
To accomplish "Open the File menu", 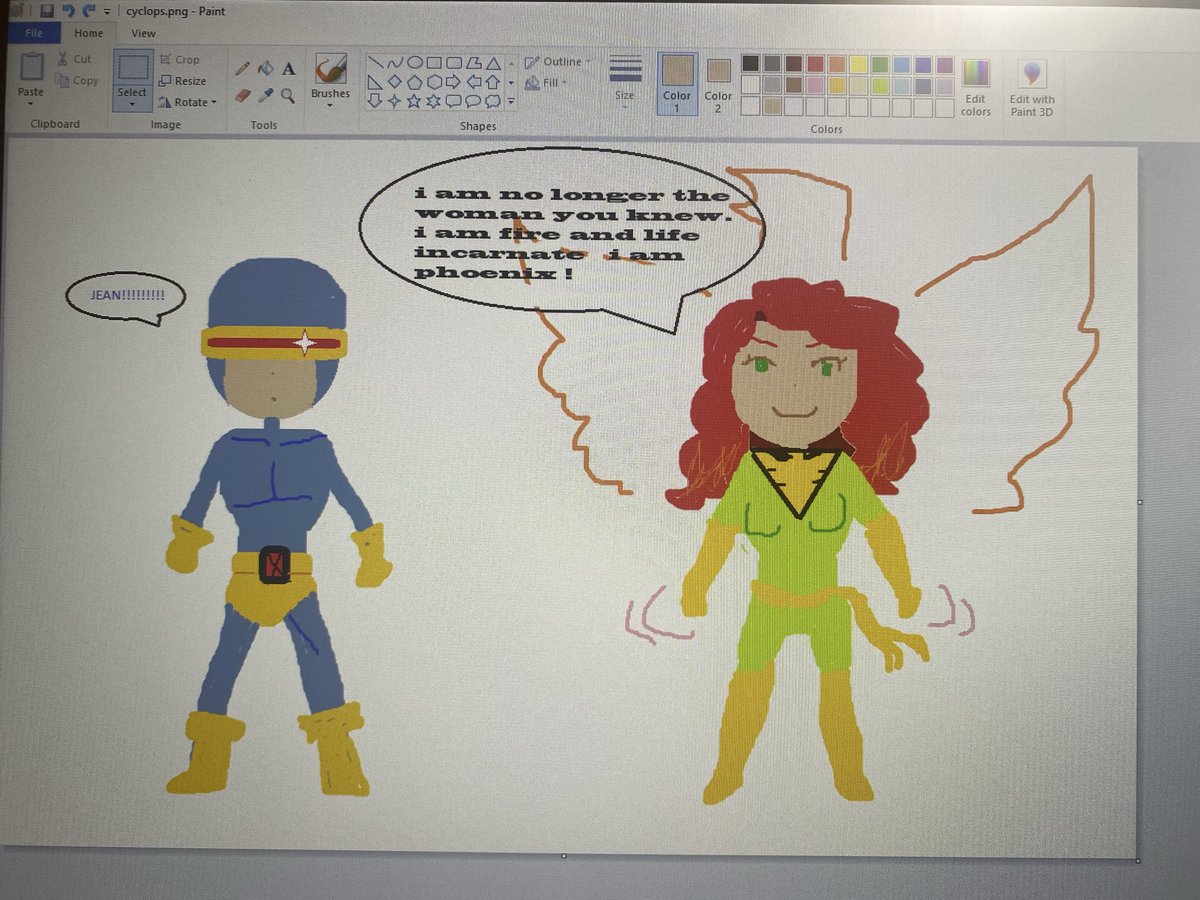I will [x=35, y=33].
